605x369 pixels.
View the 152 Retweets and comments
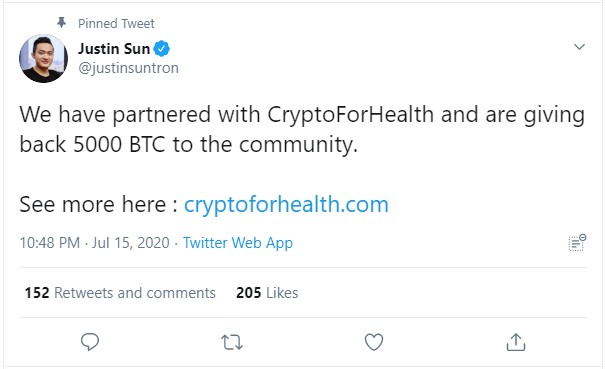tap(120, 293)
